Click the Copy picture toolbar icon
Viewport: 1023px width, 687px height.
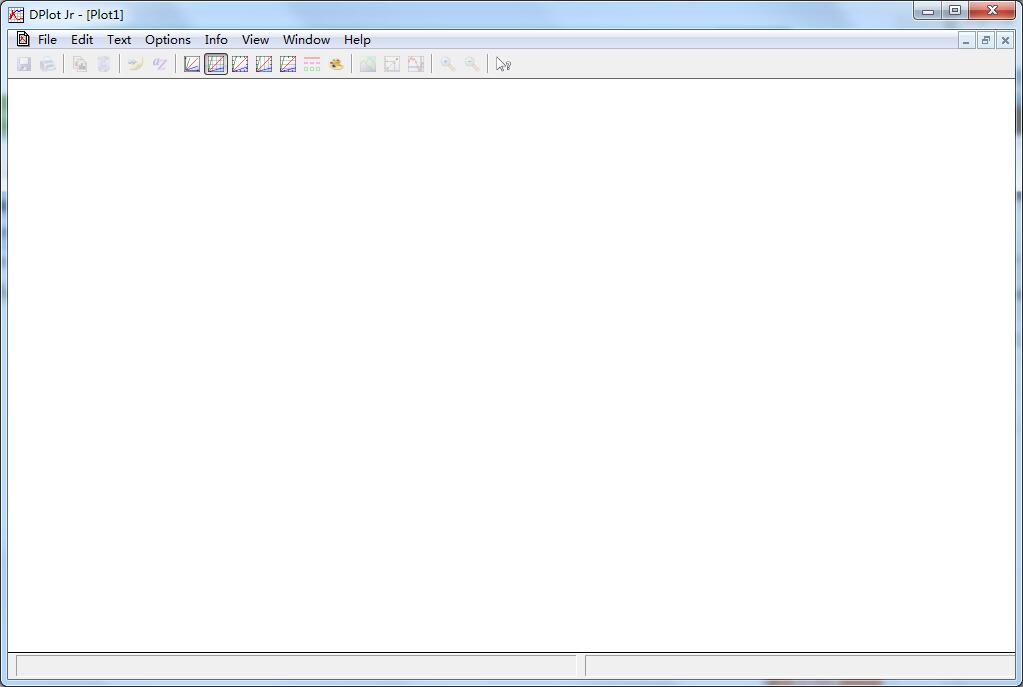tap(80, 64)
